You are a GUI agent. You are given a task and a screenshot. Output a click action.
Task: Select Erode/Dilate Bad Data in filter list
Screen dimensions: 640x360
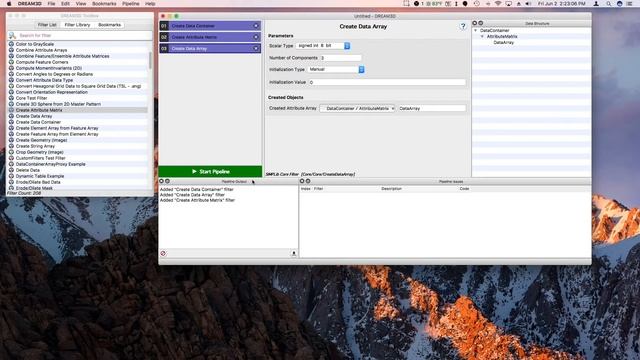78,182
